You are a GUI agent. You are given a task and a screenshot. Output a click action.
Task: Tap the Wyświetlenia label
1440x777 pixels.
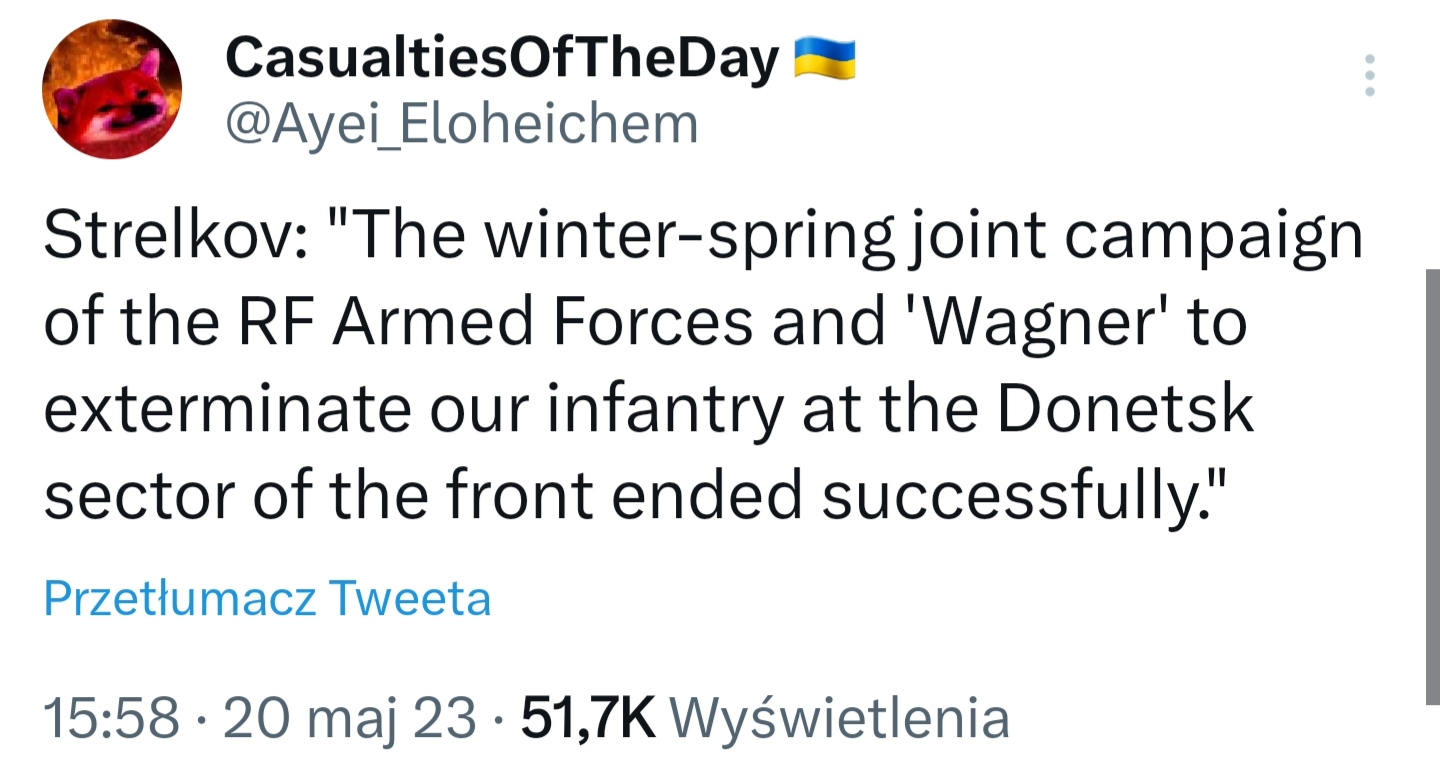click(x=838, y=718)
